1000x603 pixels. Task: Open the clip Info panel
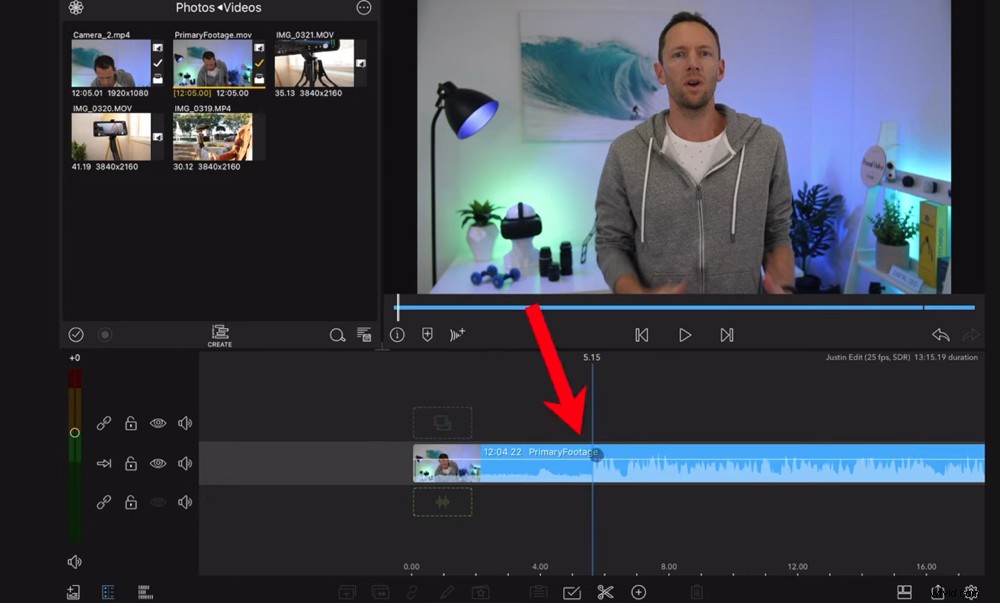pos(397,335)
